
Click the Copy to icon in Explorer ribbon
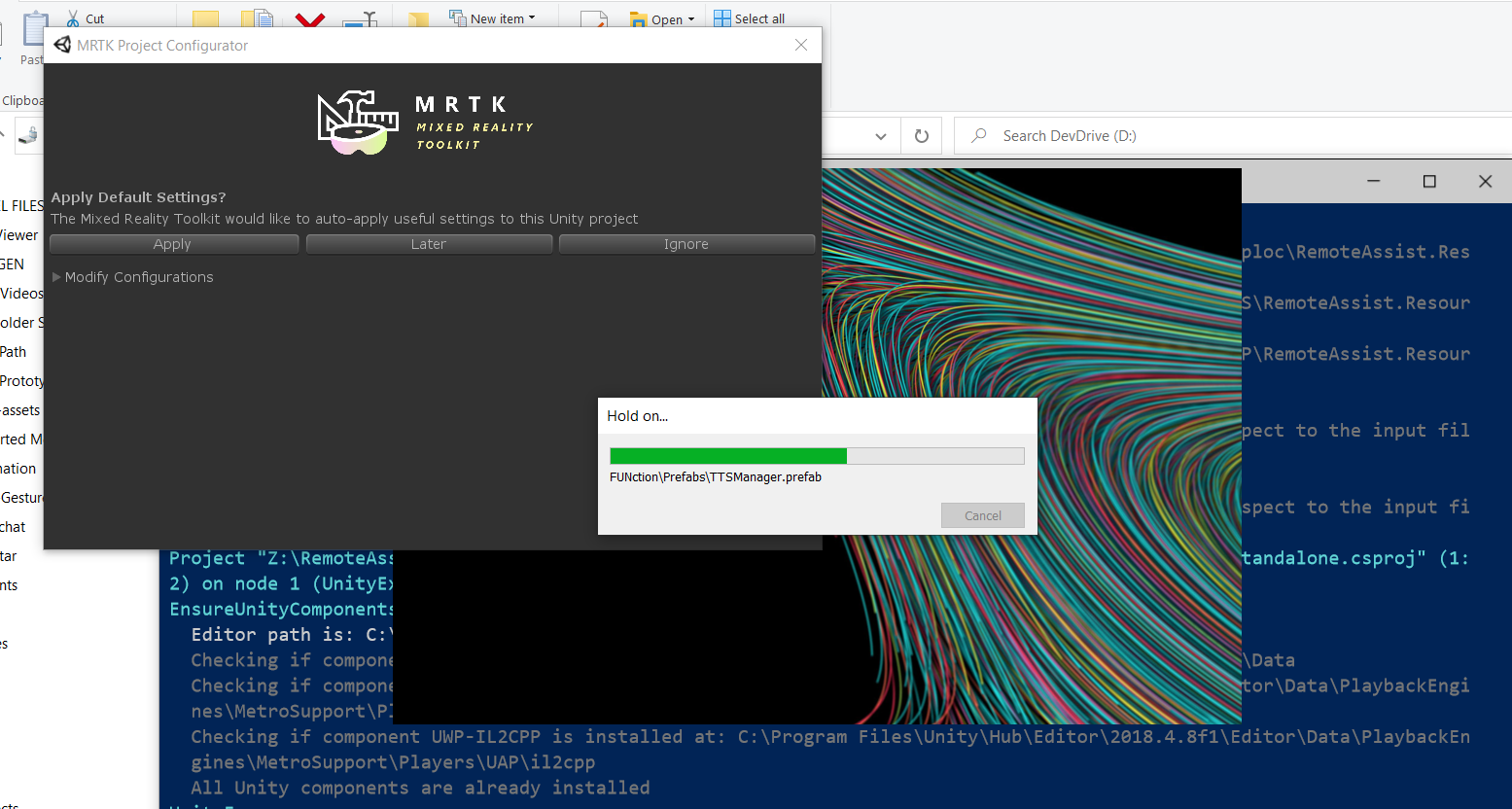(257, 18)
